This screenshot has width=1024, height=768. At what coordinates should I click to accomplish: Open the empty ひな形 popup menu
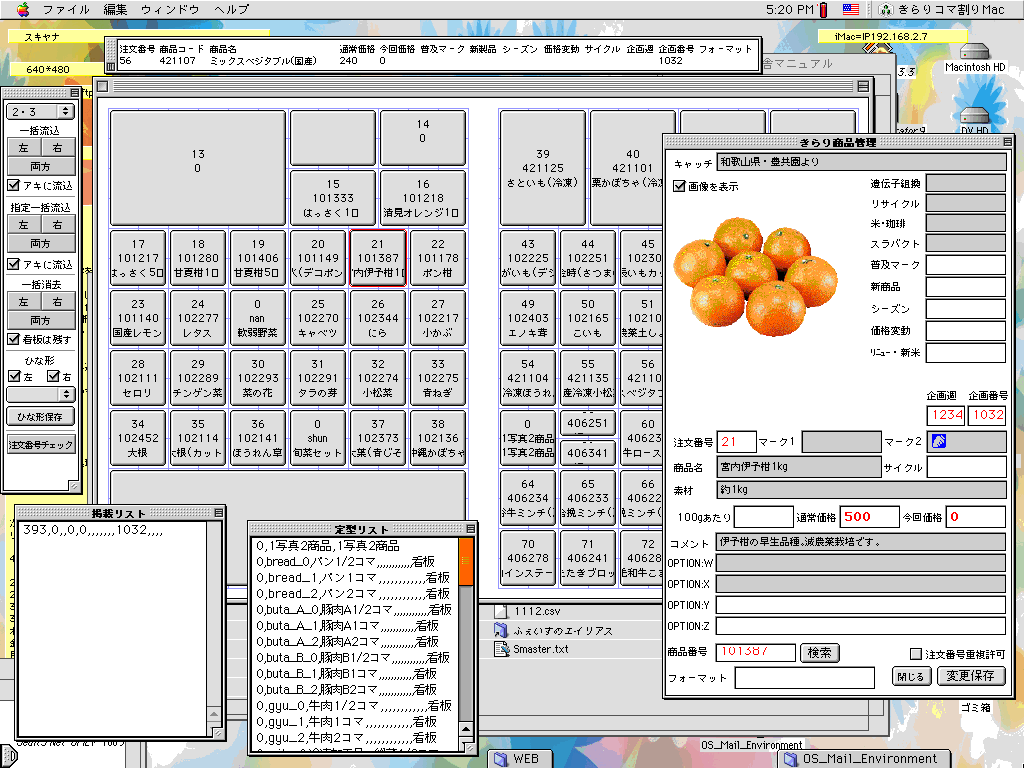pyautogui.click(x=40, y=394)
